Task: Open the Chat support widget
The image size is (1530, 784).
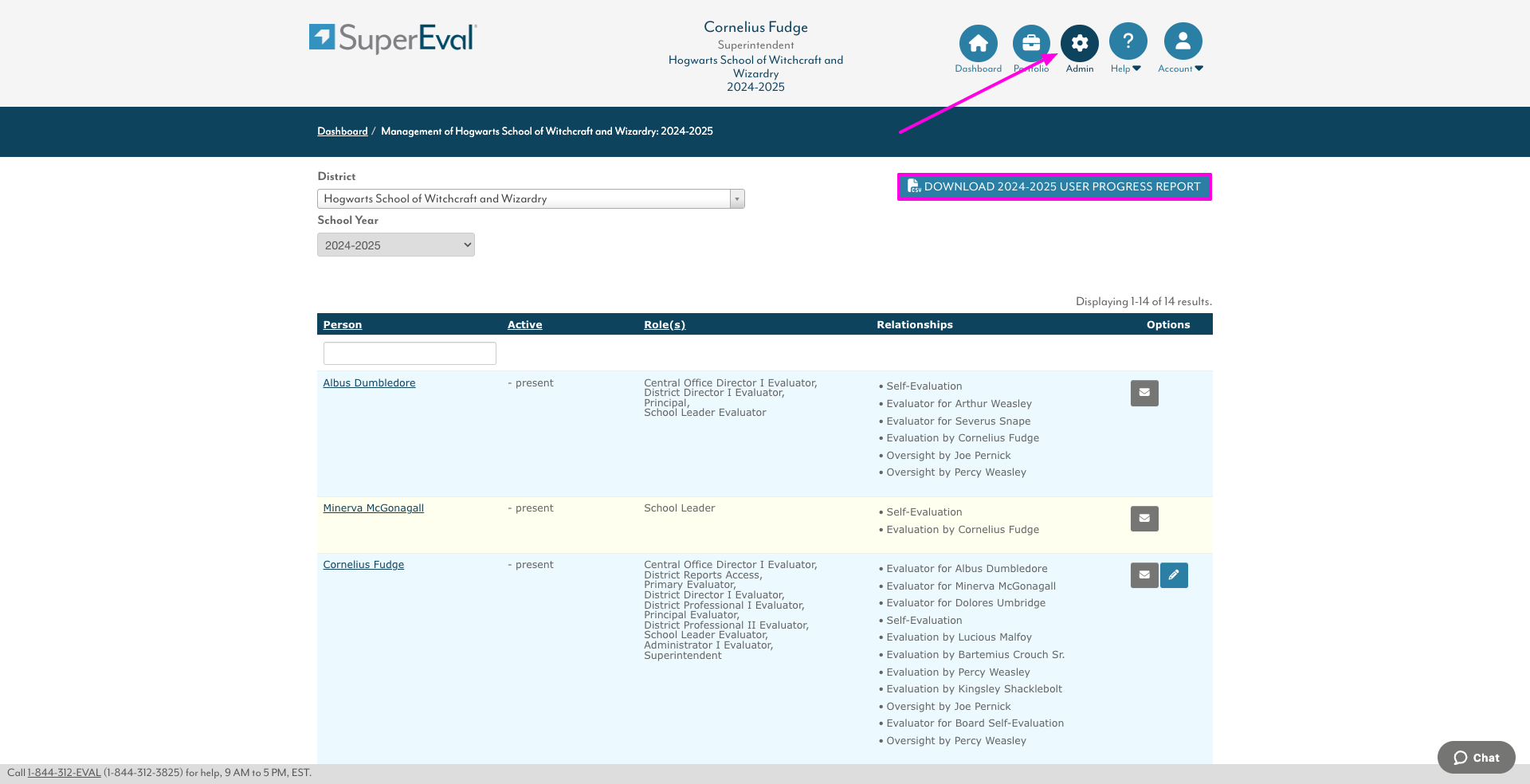Action: coord(1476,758)
